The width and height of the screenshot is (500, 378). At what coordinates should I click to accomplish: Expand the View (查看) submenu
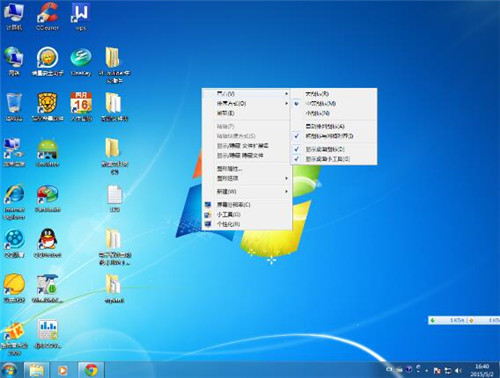[247, 94]
